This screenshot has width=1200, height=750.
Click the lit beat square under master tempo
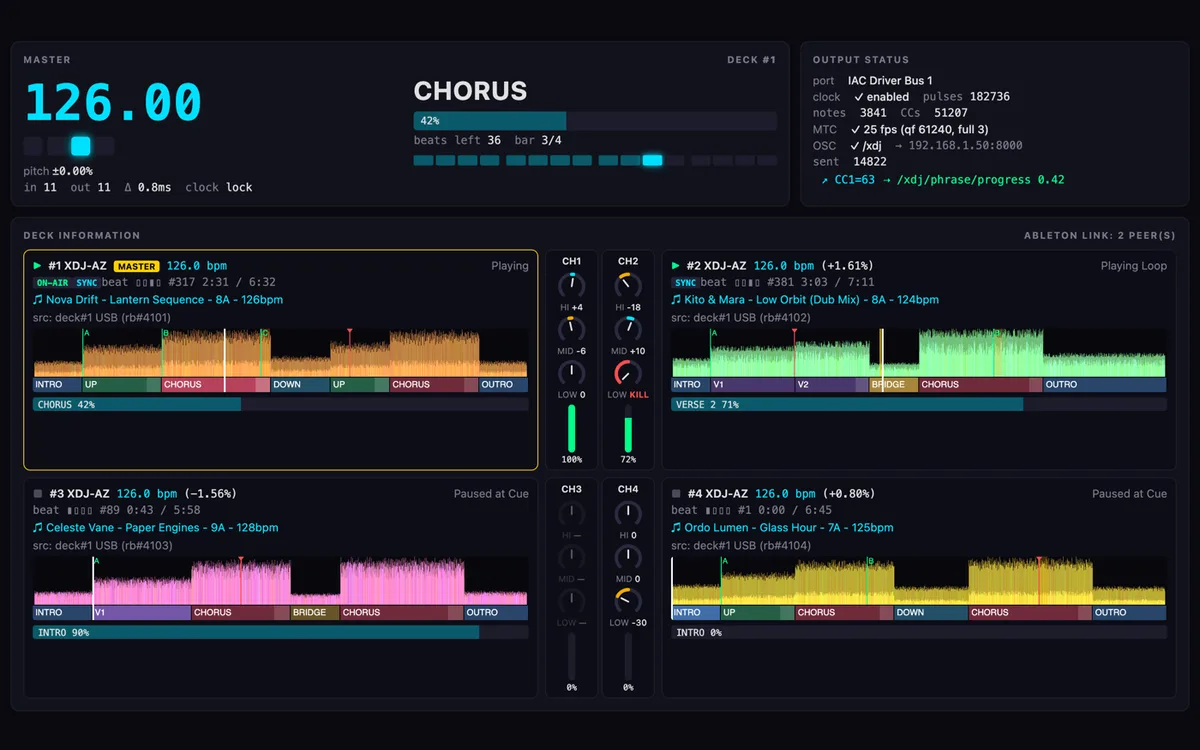pyautogui.click(x=80, y=146)
